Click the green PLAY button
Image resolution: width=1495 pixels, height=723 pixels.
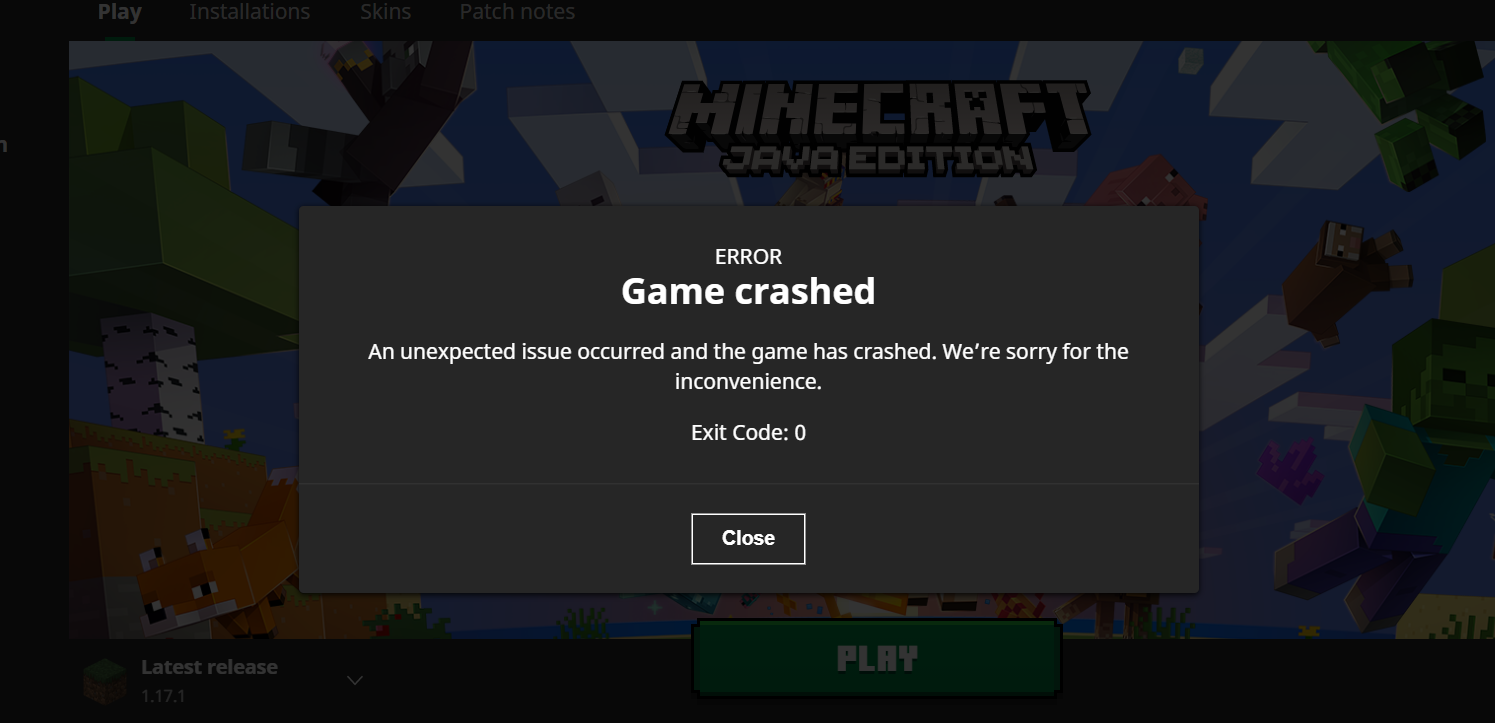click(876, 658)
